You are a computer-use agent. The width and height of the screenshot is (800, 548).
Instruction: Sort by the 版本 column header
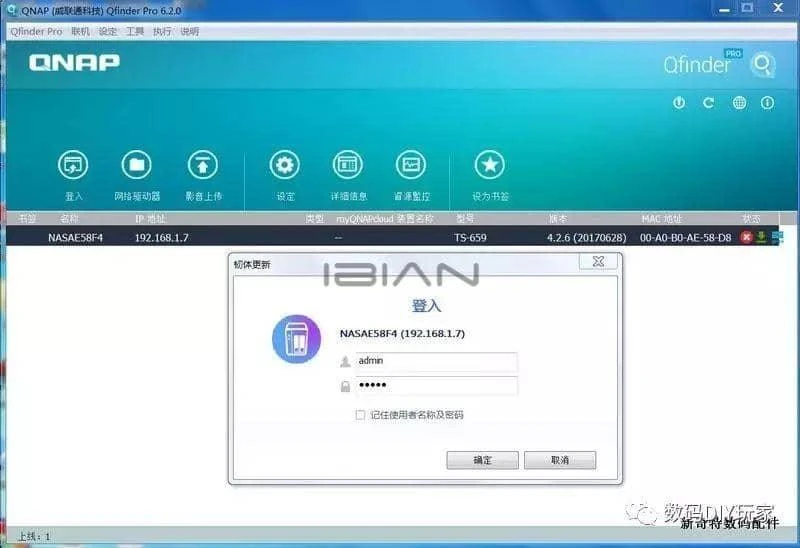tap(558, 219)
